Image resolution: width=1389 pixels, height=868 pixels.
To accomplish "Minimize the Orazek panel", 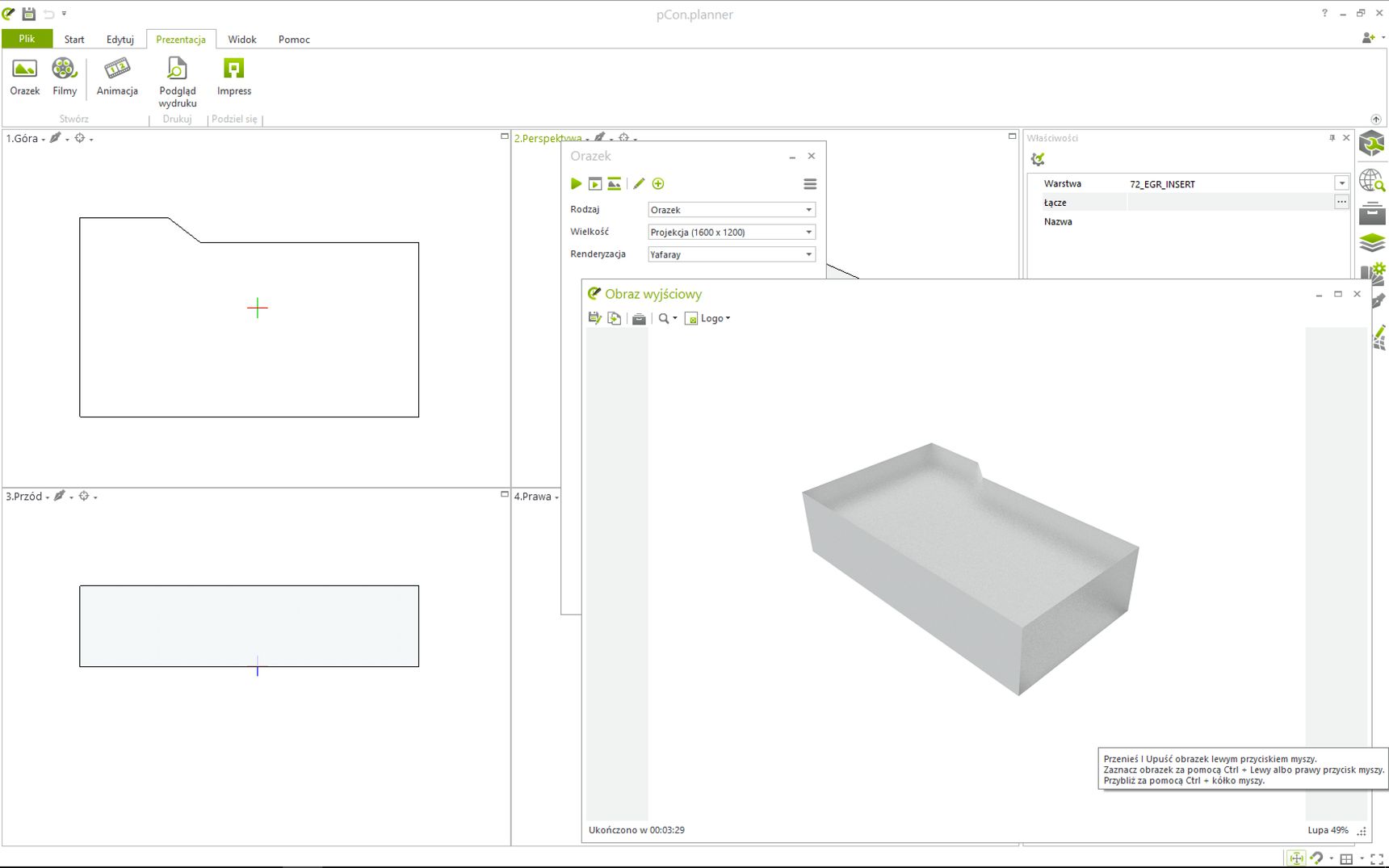I will coord(792,157).
